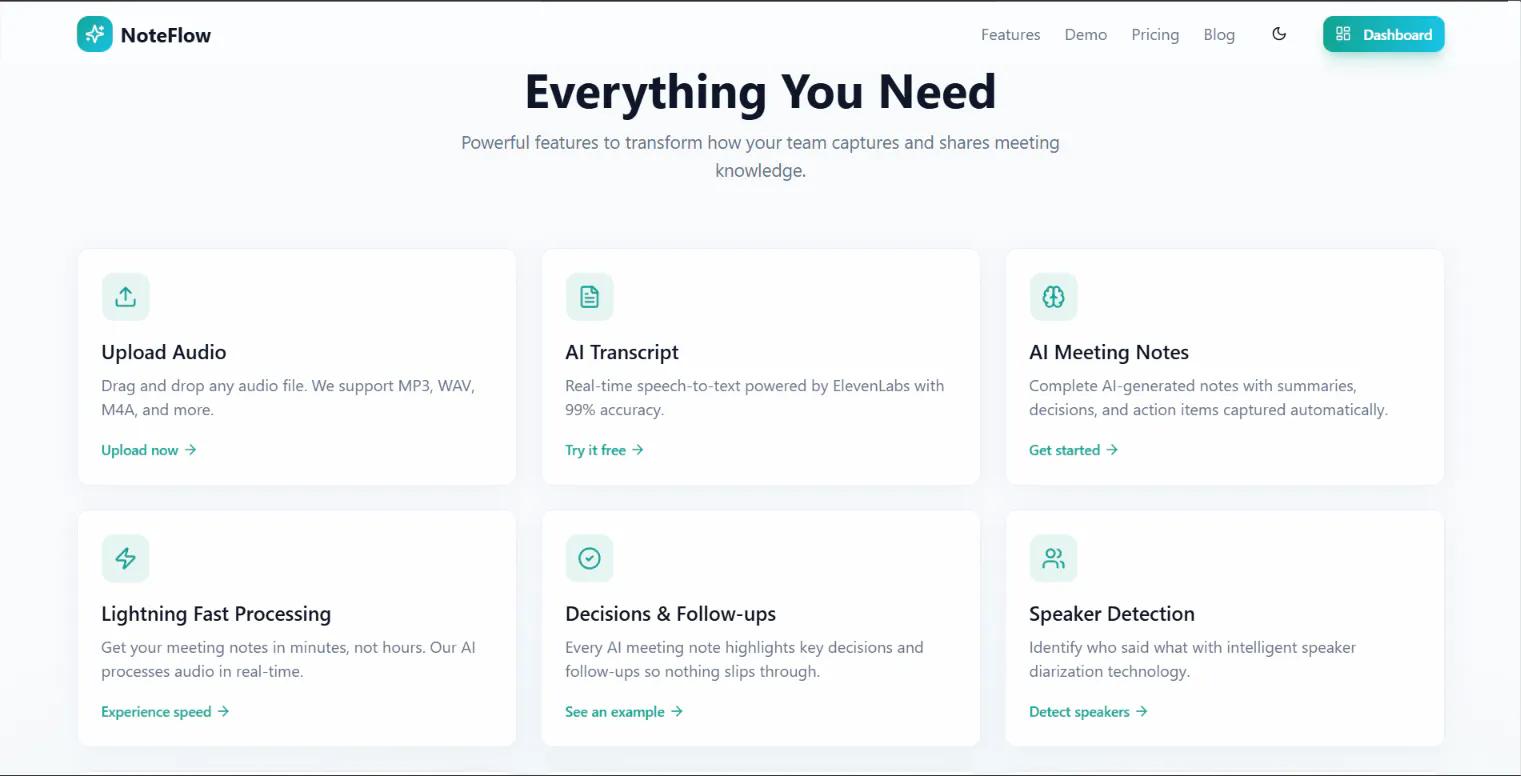Follow the Try it free link
The image size is (1521, 776).
click(x=604, y=450)
